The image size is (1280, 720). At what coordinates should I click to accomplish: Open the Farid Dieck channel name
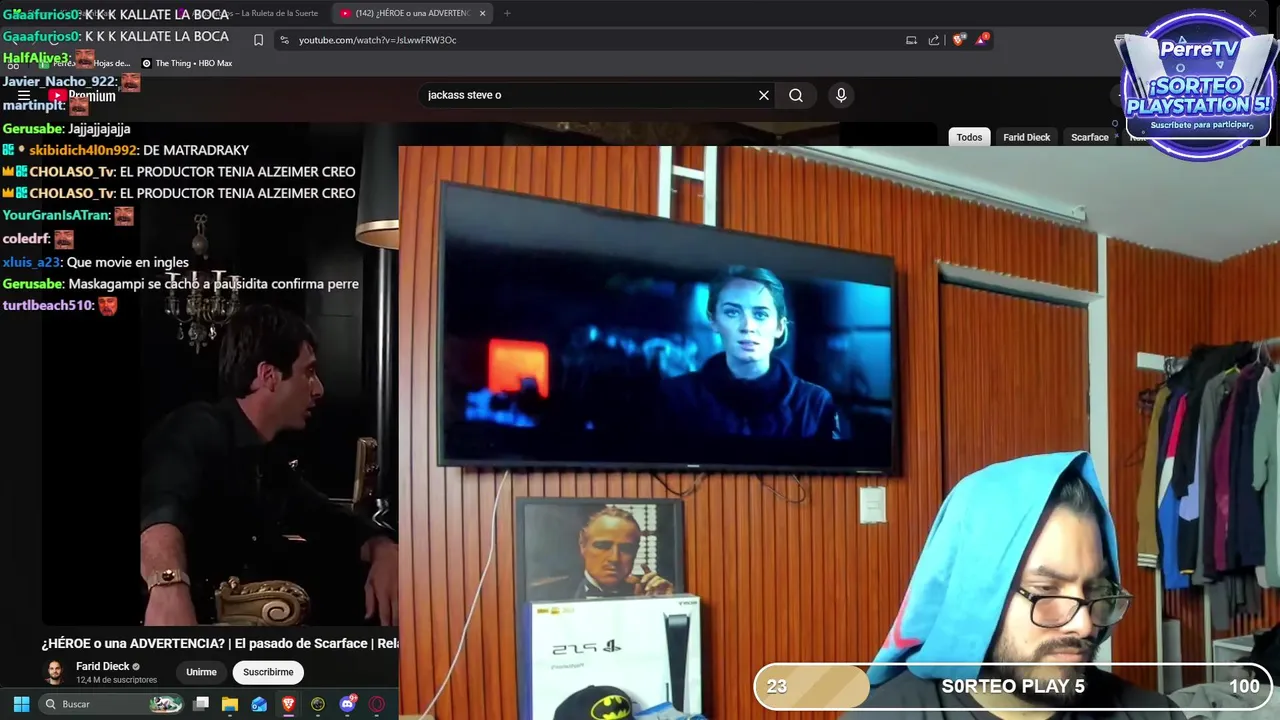pos(103,666)
